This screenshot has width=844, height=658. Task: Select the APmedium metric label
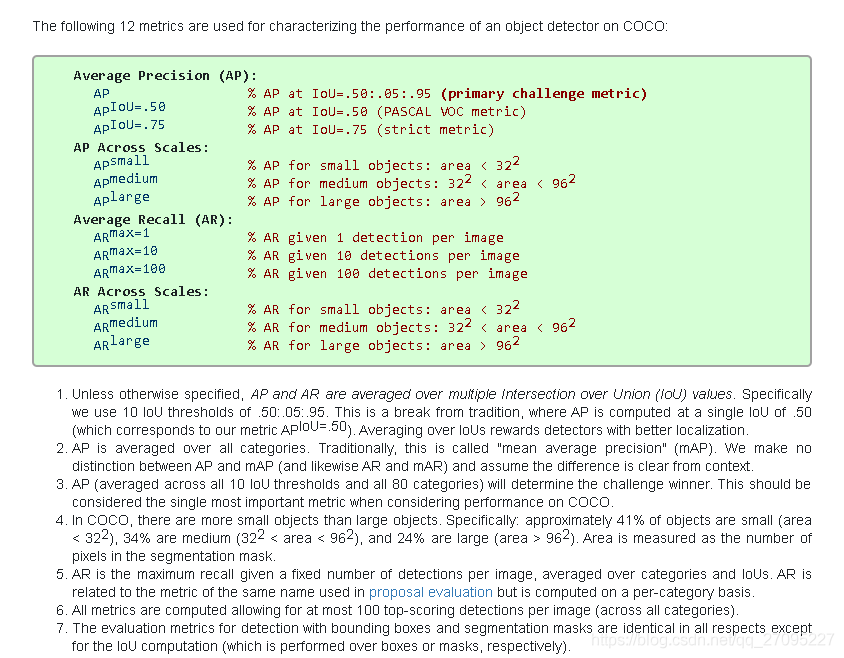125,181
